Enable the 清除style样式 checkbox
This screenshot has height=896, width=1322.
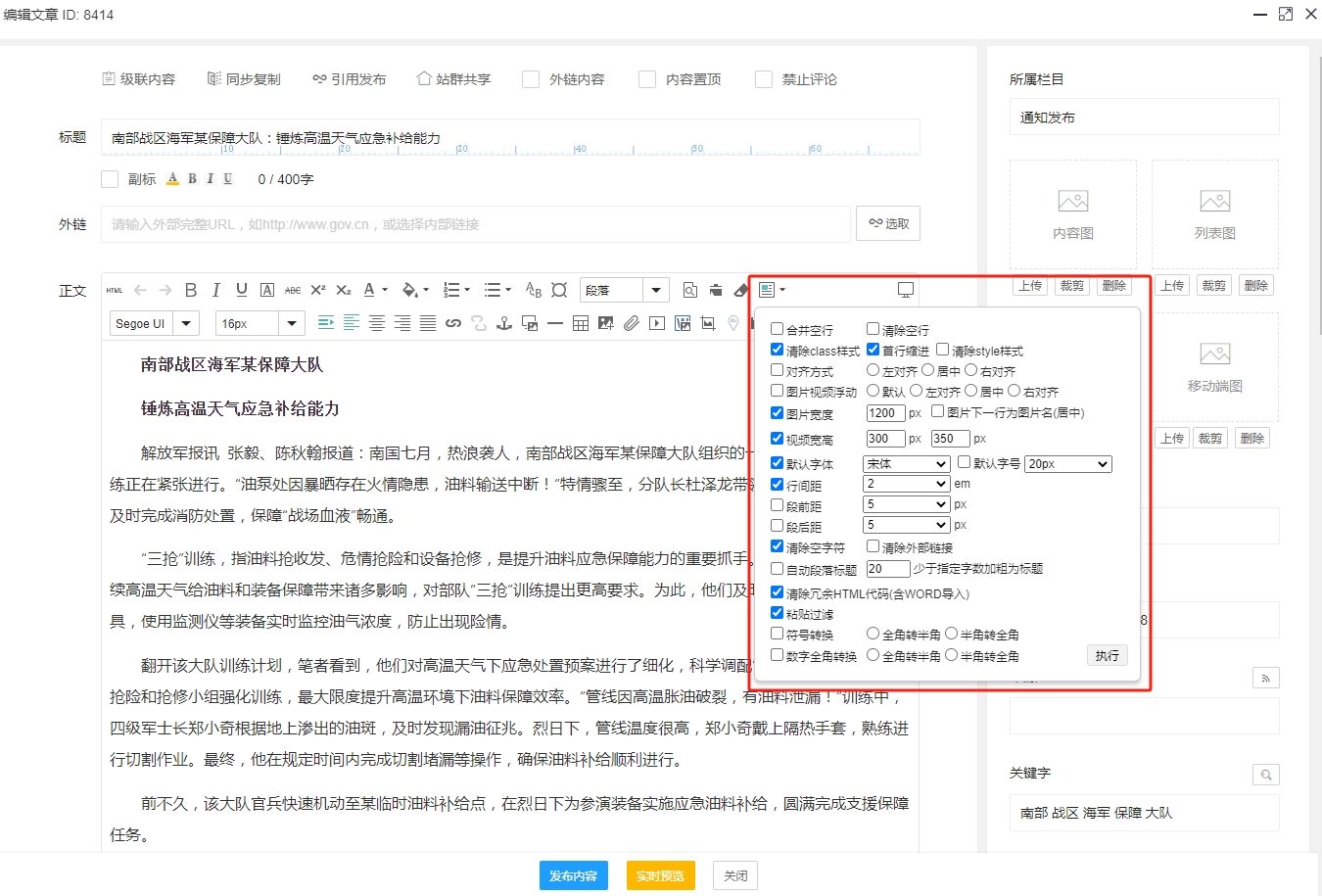(x=942, y=350)
